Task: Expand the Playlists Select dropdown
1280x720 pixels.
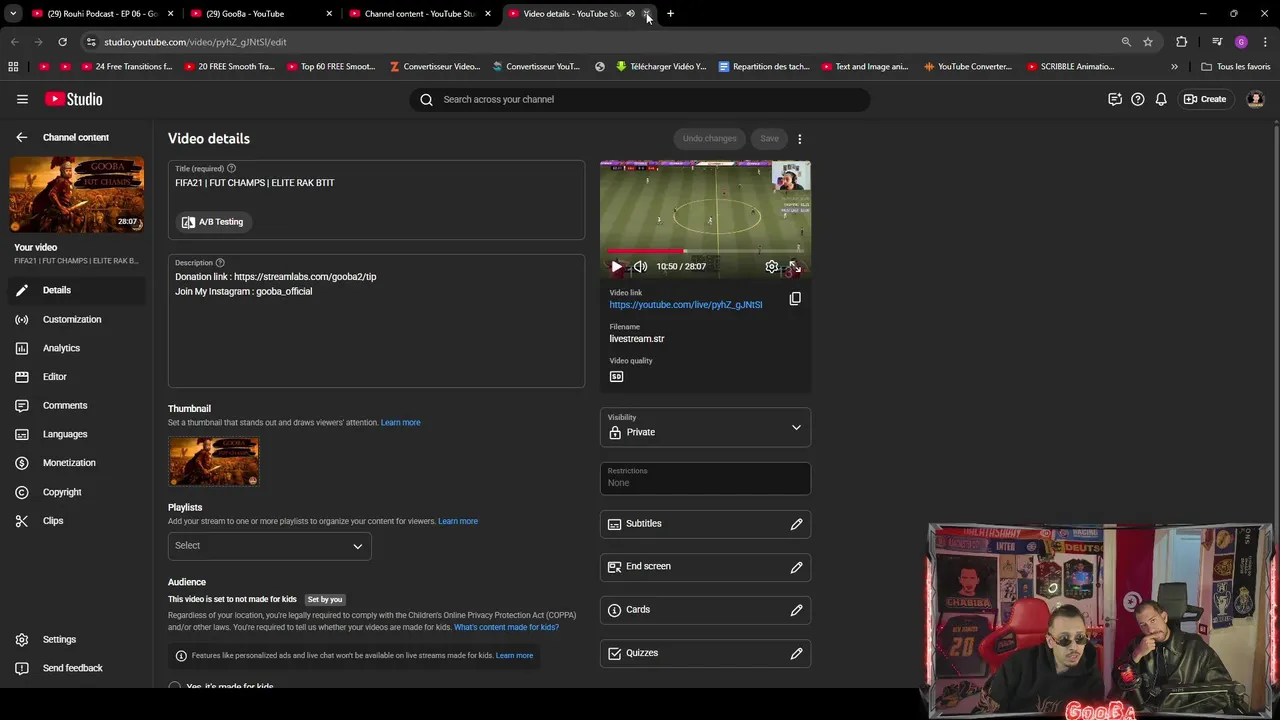Action: coord(270,546)
